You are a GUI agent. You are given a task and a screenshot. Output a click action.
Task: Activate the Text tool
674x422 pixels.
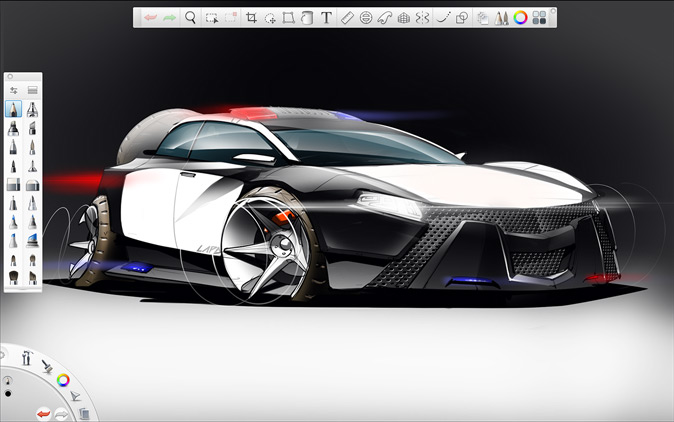(326, 17)
